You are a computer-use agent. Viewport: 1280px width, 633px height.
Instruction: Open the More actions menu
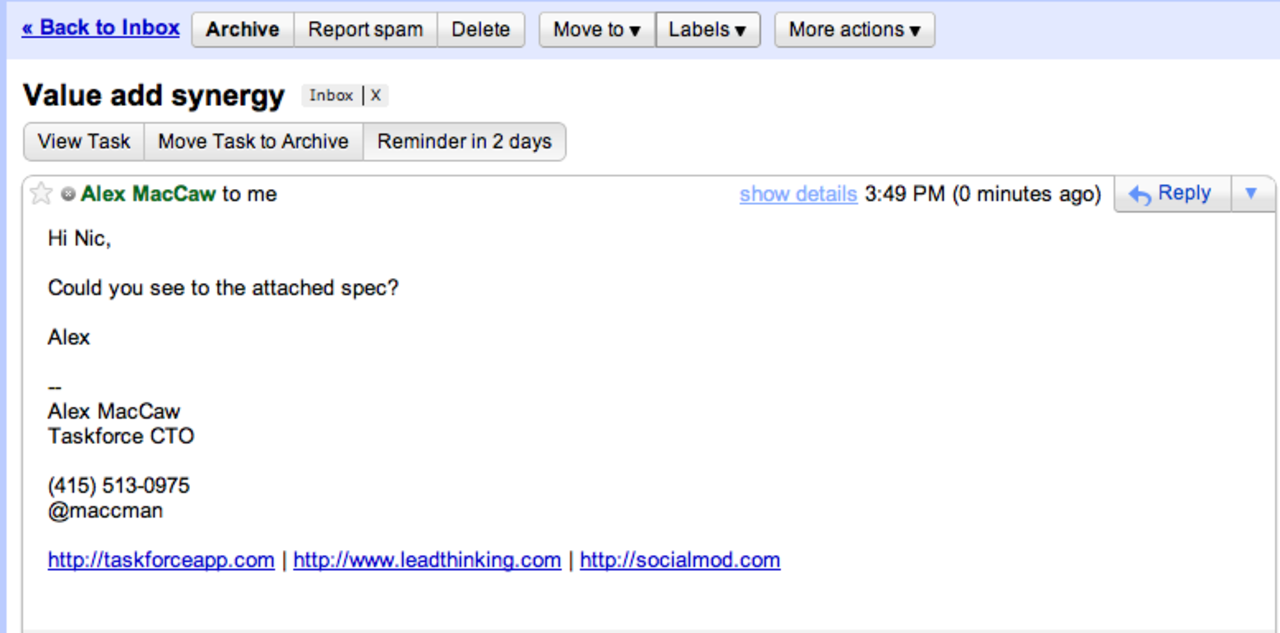[854, 30]
